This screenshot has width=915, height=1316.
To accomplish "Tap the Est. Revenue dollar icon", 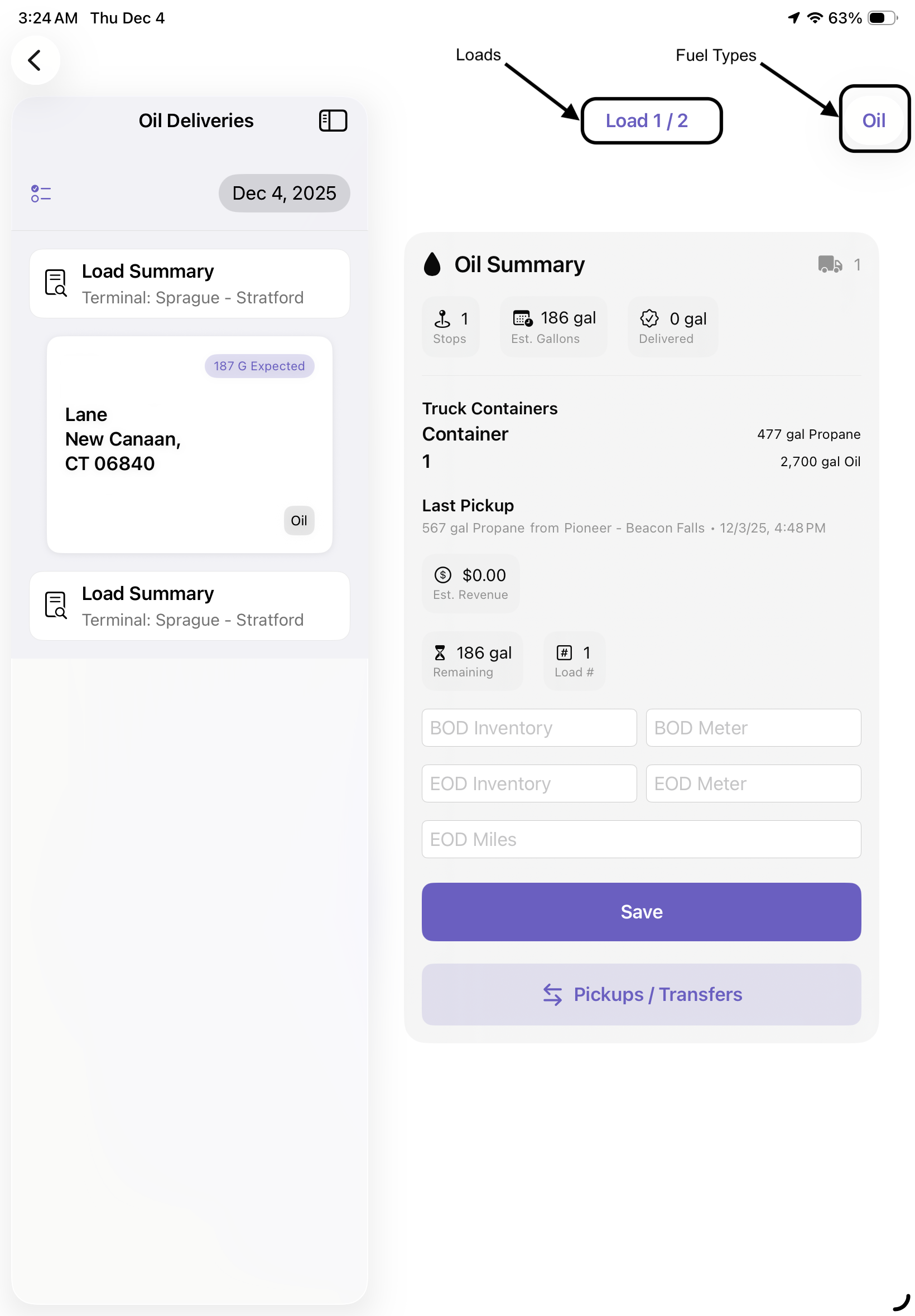I will click(442, 575).
